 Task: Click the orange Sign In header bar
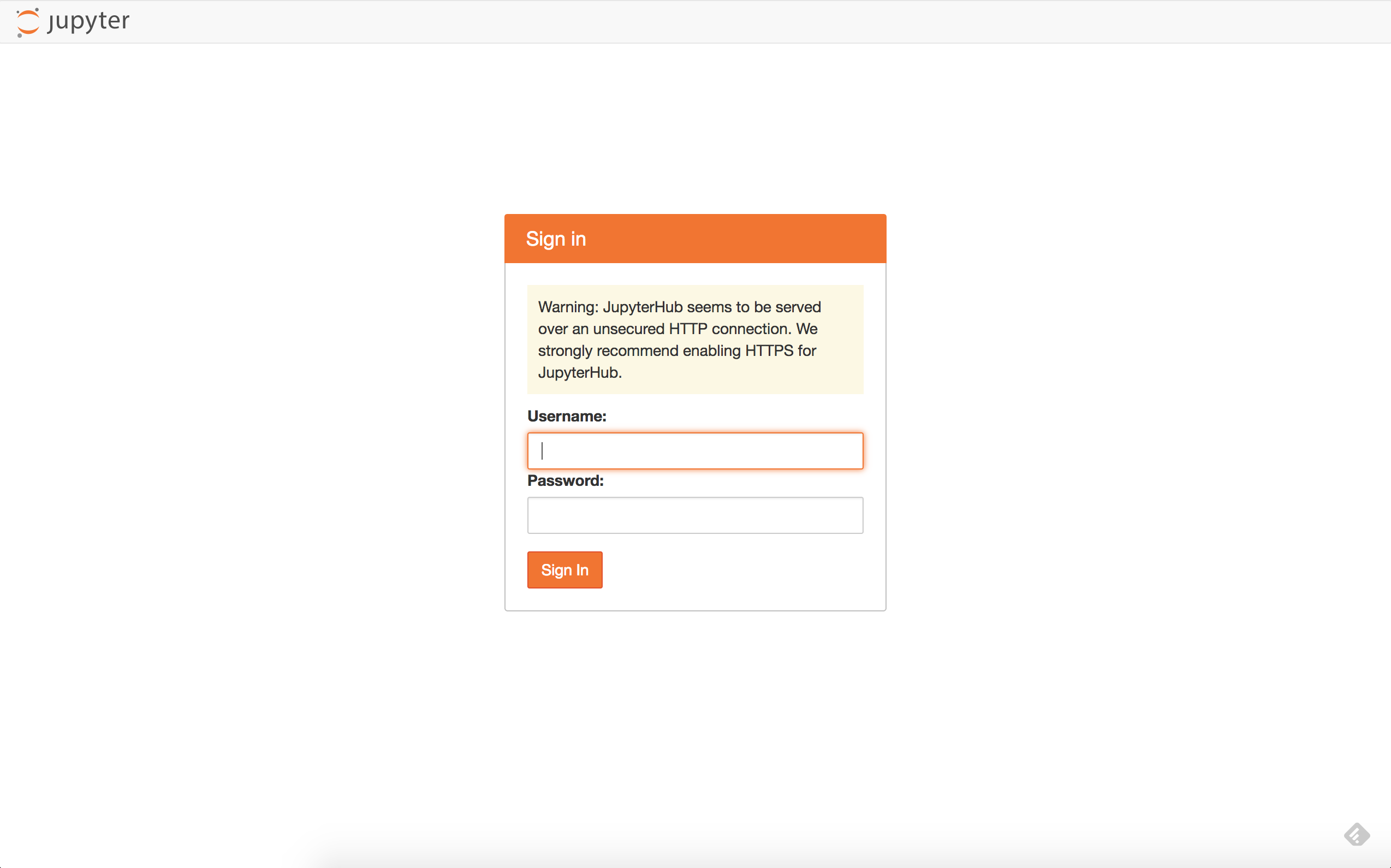pyautogui.click(x=695, y=239)
